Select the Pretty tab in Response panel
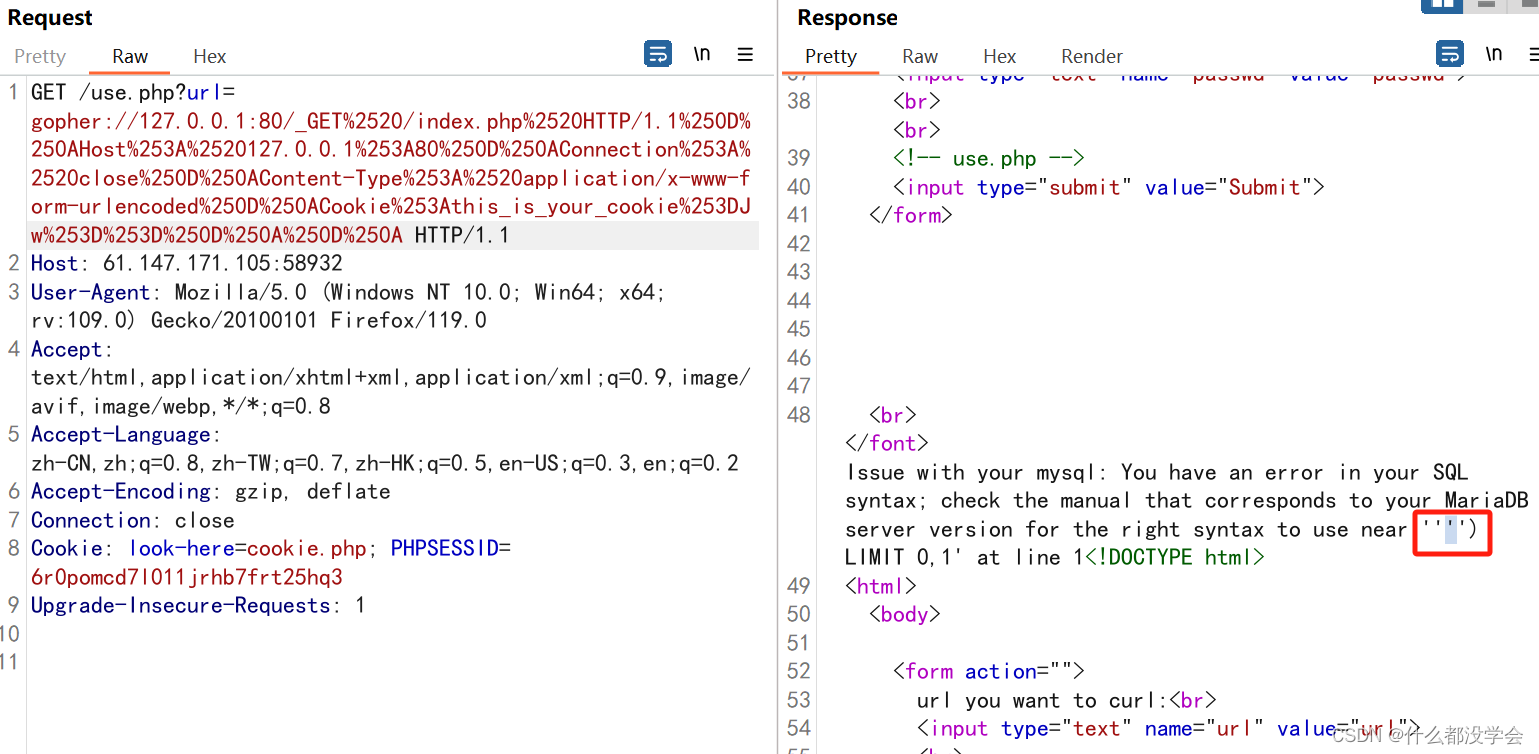 coord(831,56)
